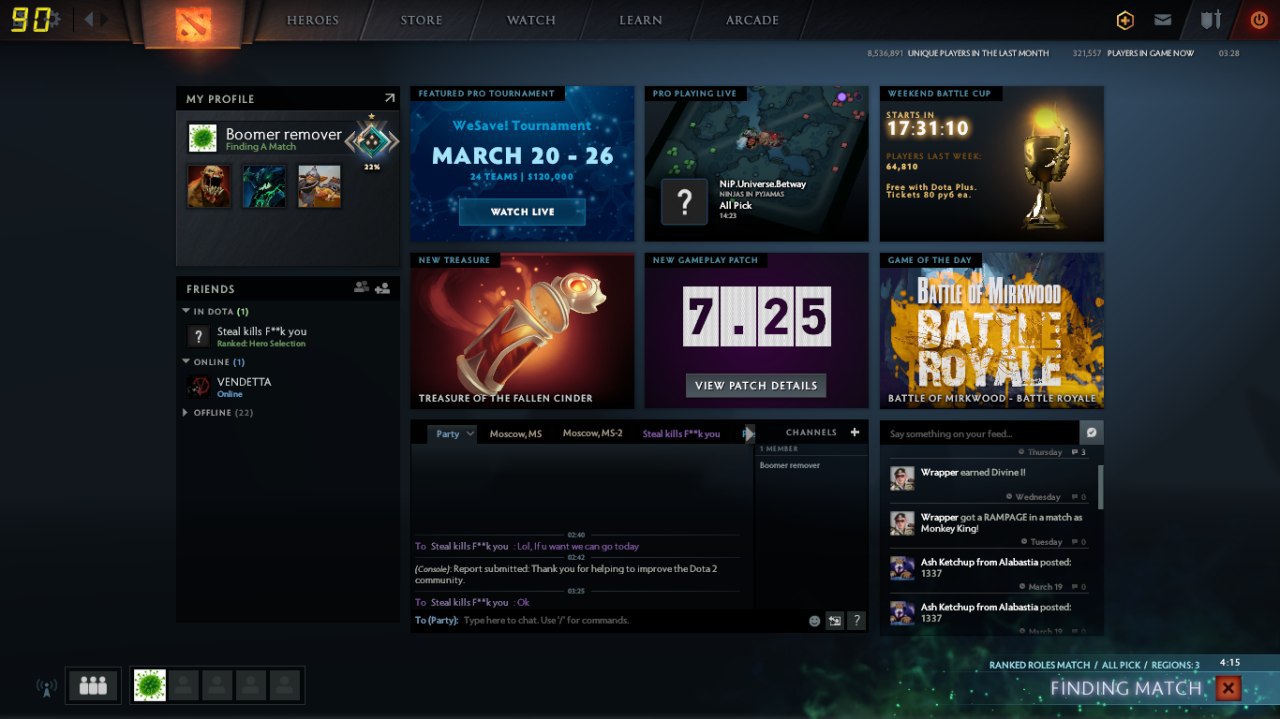Open the Store menu
1280x719 pixels.
point(422,20)
